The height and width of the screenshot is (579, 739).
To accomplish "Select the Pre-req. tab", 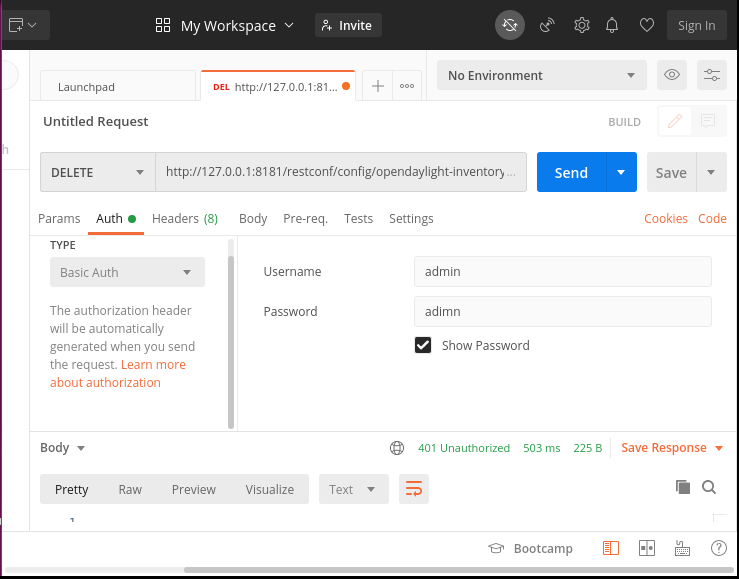I will tap(305, 218).
